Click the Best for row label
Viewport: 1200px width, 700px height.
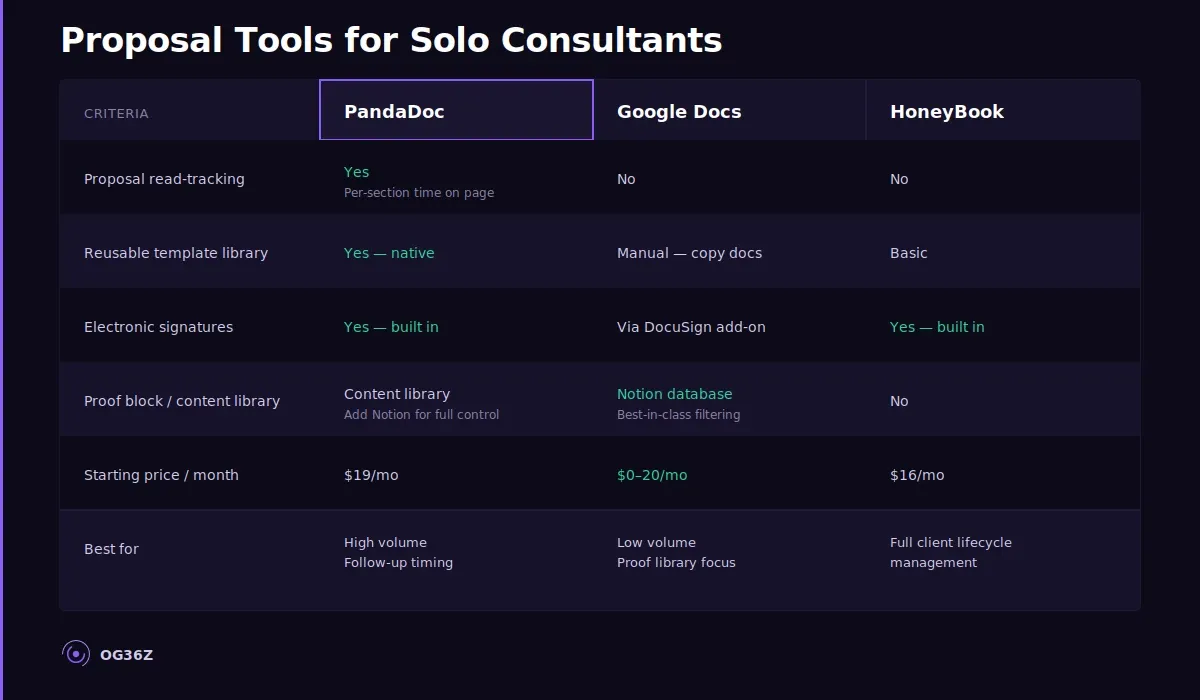coord(111,548)
